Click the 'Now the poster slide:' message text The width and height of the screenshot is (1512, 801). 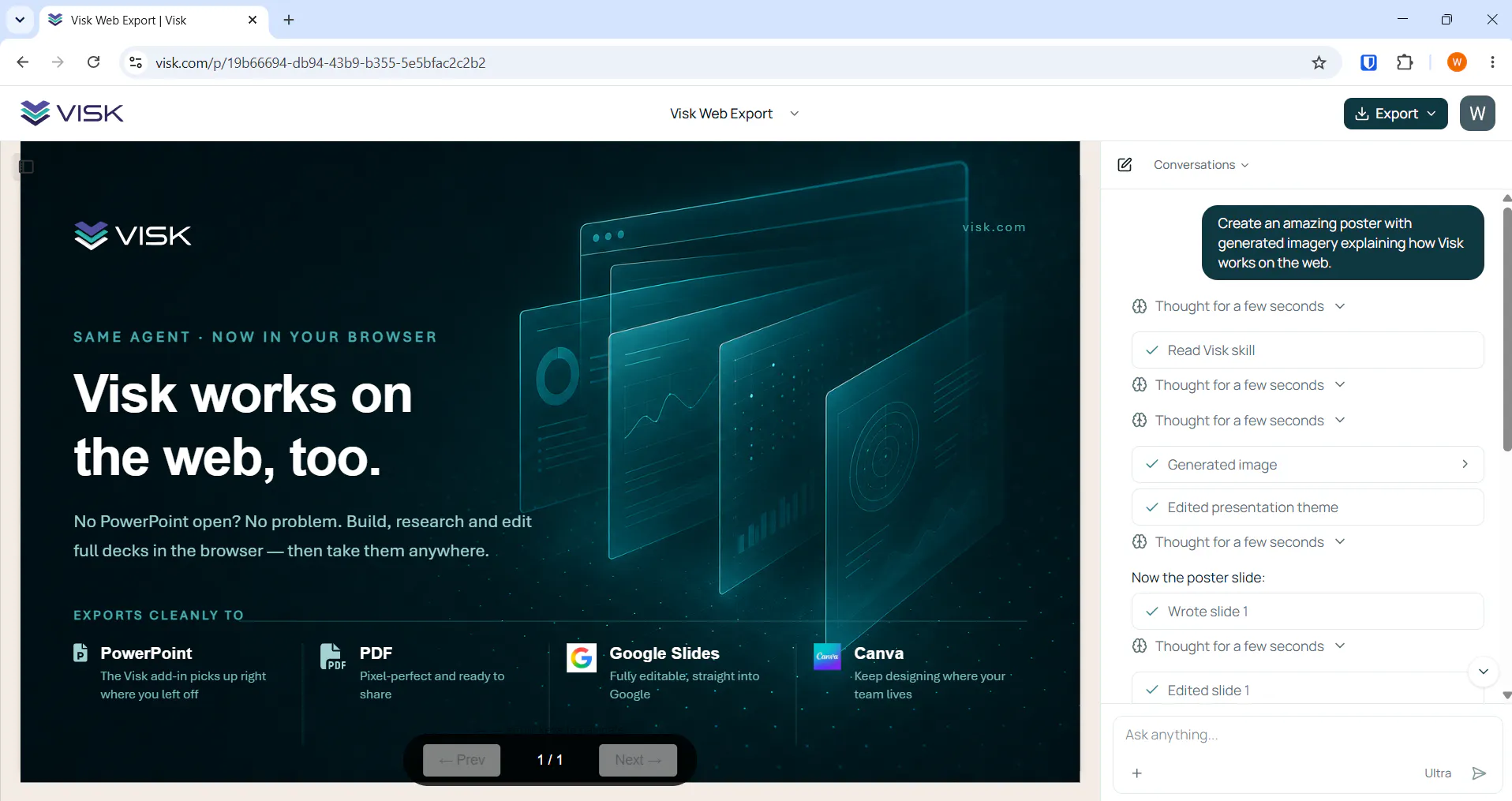[1198, 578]
